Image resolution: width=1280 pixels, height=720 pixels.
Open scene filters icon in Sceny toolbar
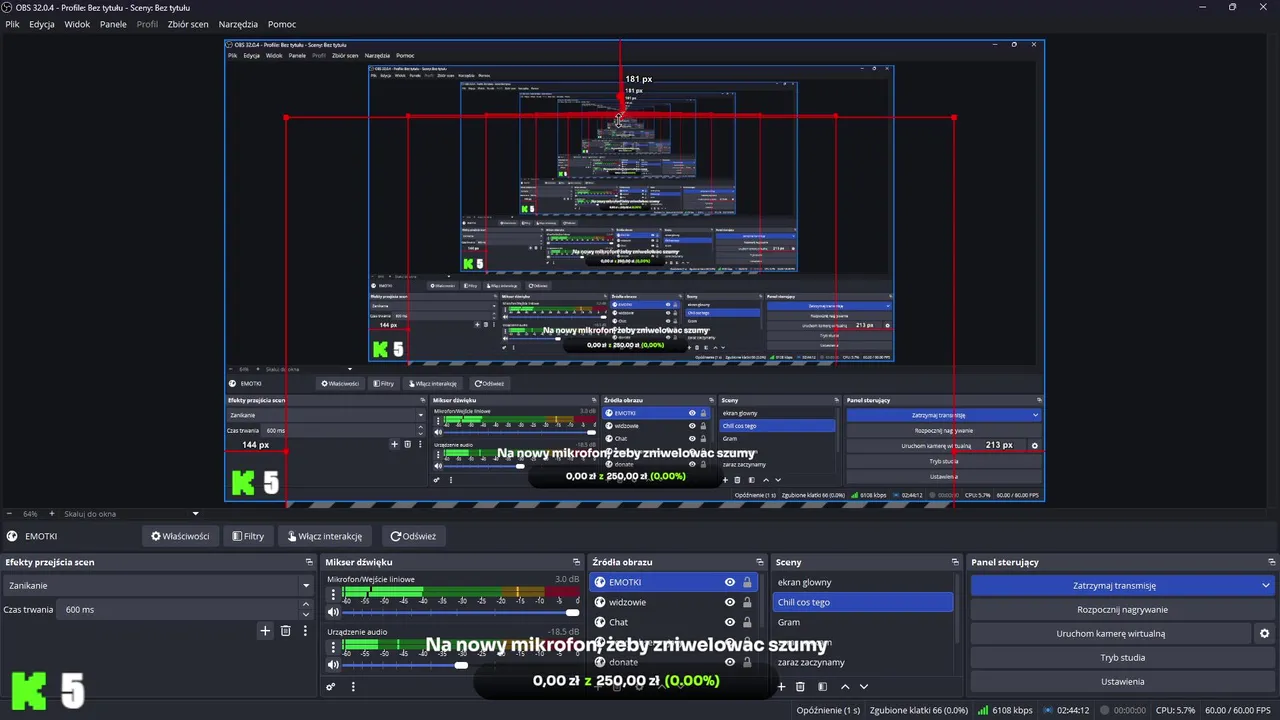[x=822, y=687]
